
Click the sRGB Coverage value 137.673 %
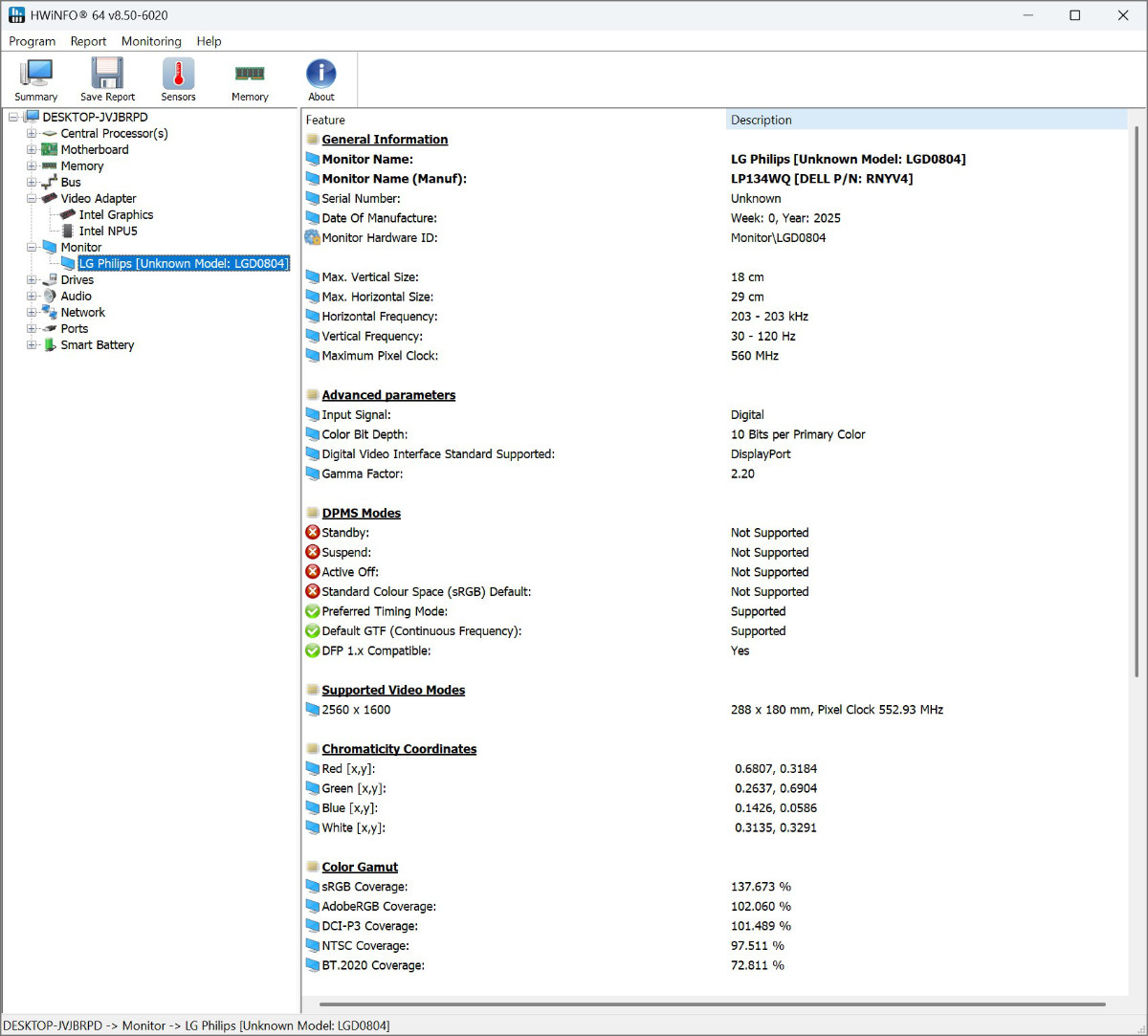[761, 887]
